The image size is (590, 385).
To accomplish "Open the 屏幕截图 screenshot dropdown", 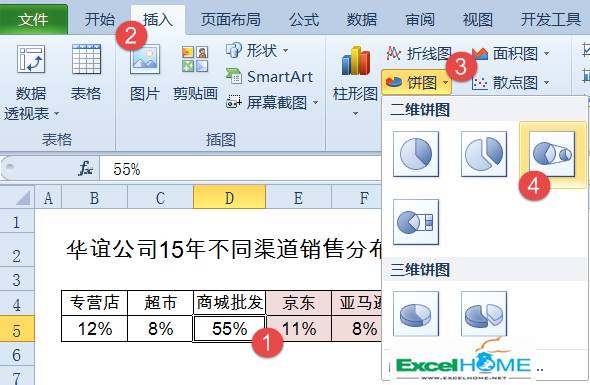I will [x=272, y=102].
